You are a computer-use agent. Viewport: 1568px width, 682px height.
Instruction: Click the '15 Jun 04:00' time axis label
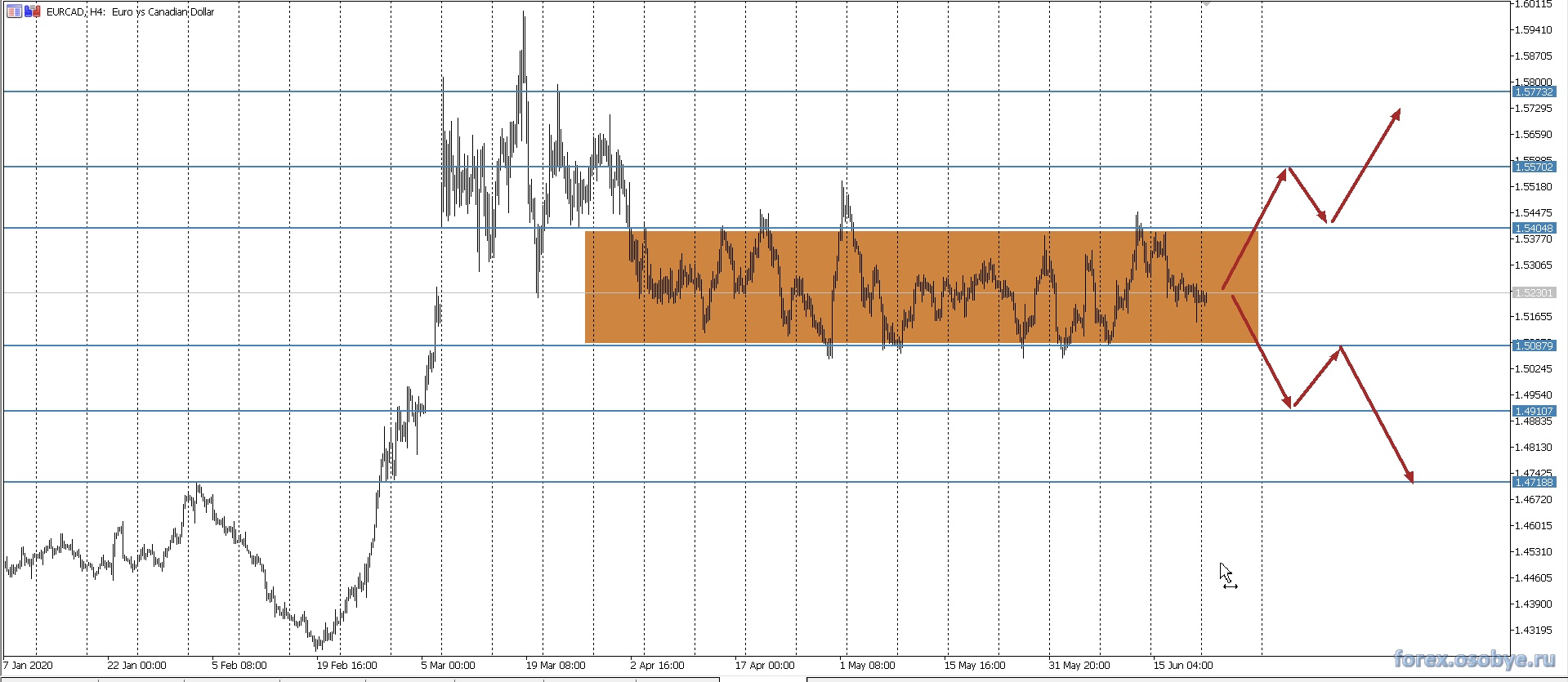[x=1183, y=666]
